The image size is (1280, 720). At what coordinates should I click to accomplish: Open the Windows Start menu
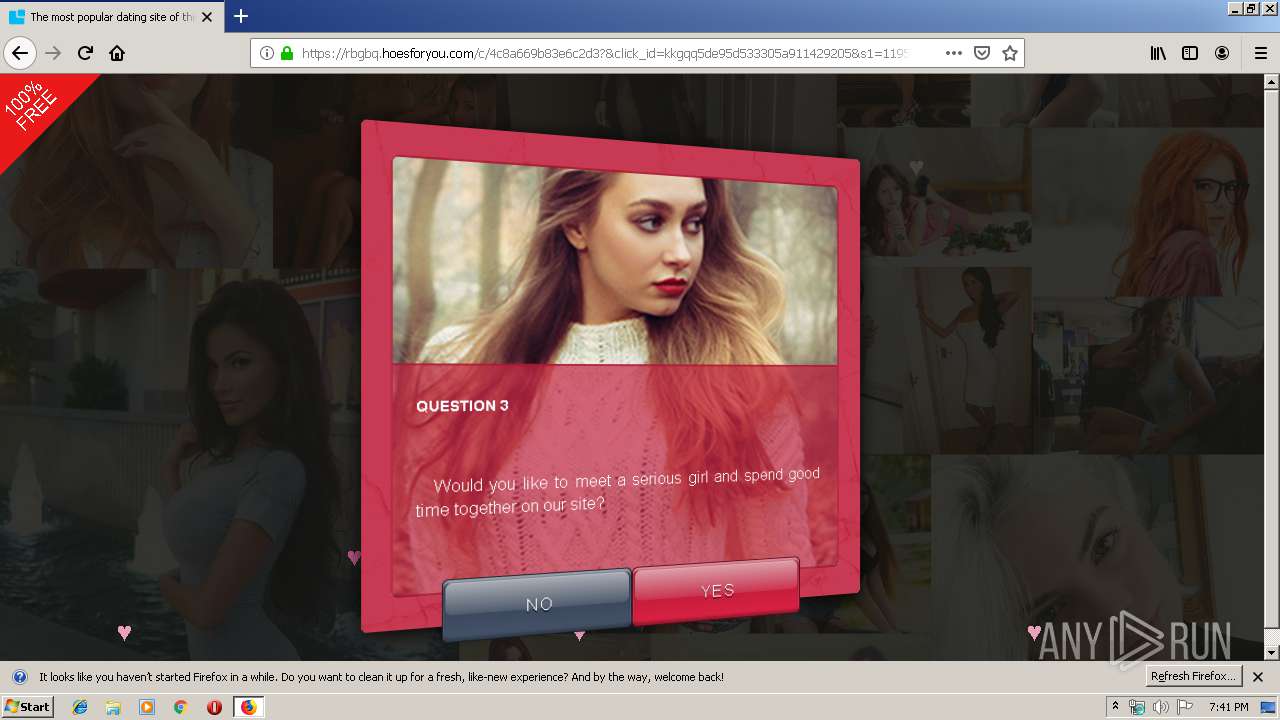[27, 706]
